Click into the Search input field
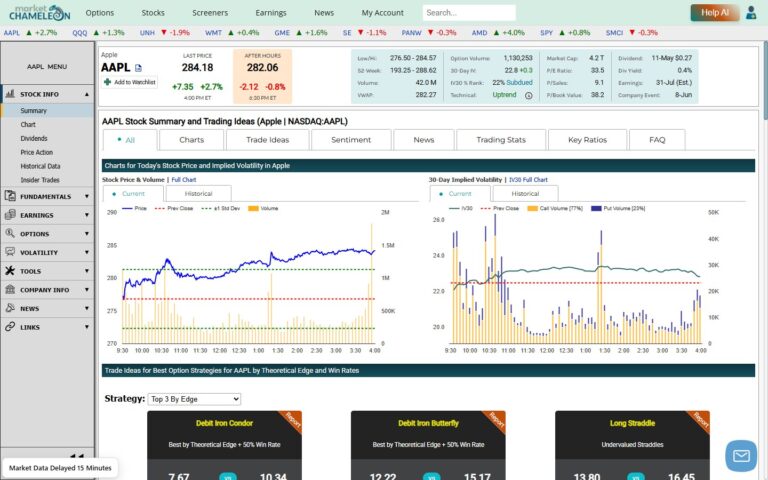 click(x=469, y=13)
